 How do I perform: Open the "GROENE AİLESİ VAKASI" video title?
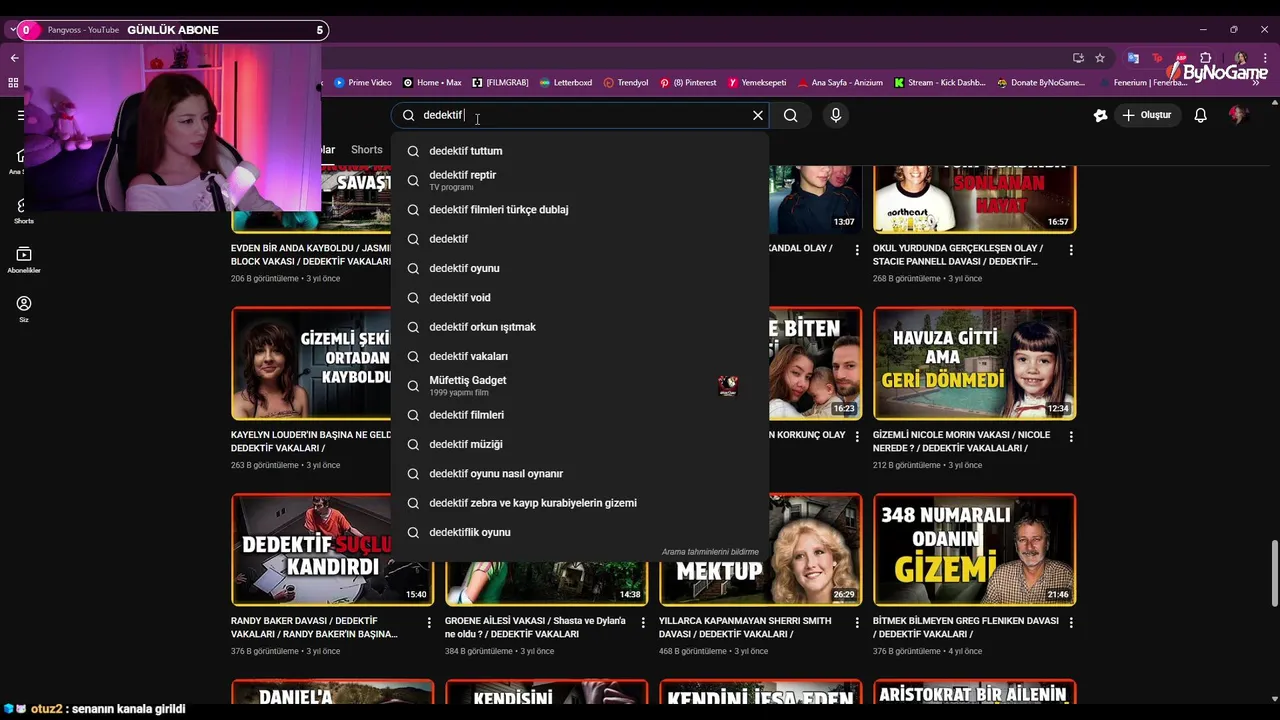coord(535,627)
